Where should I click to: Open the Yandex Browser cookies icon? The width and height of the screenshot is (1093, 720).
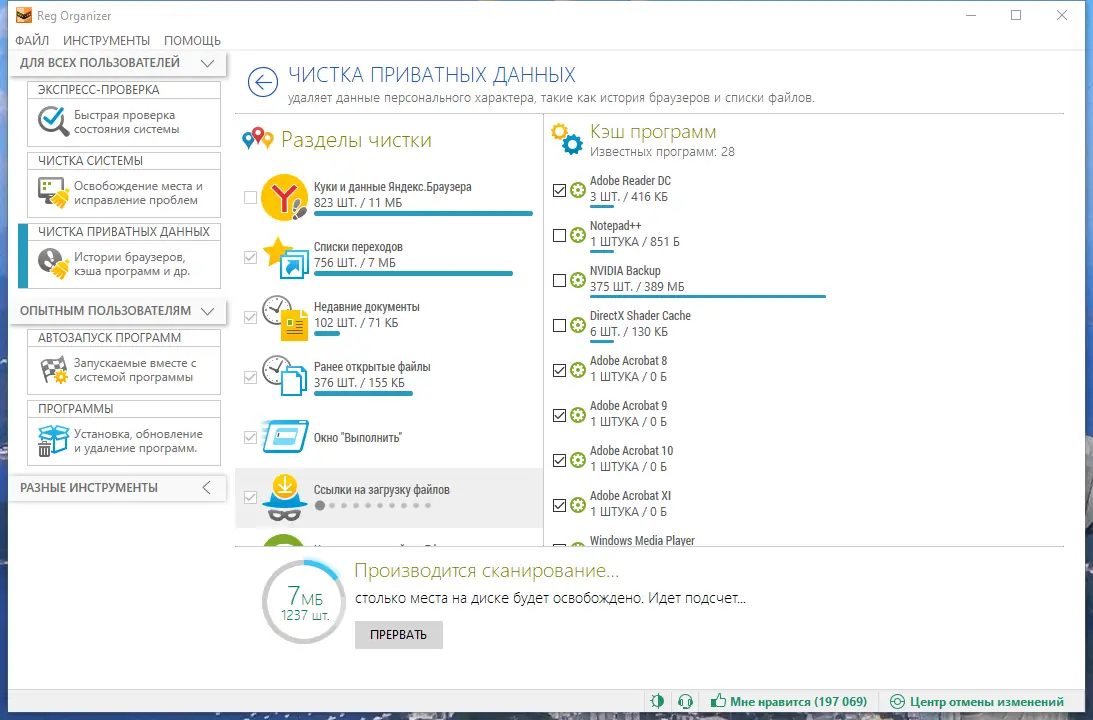pos(284,198)
